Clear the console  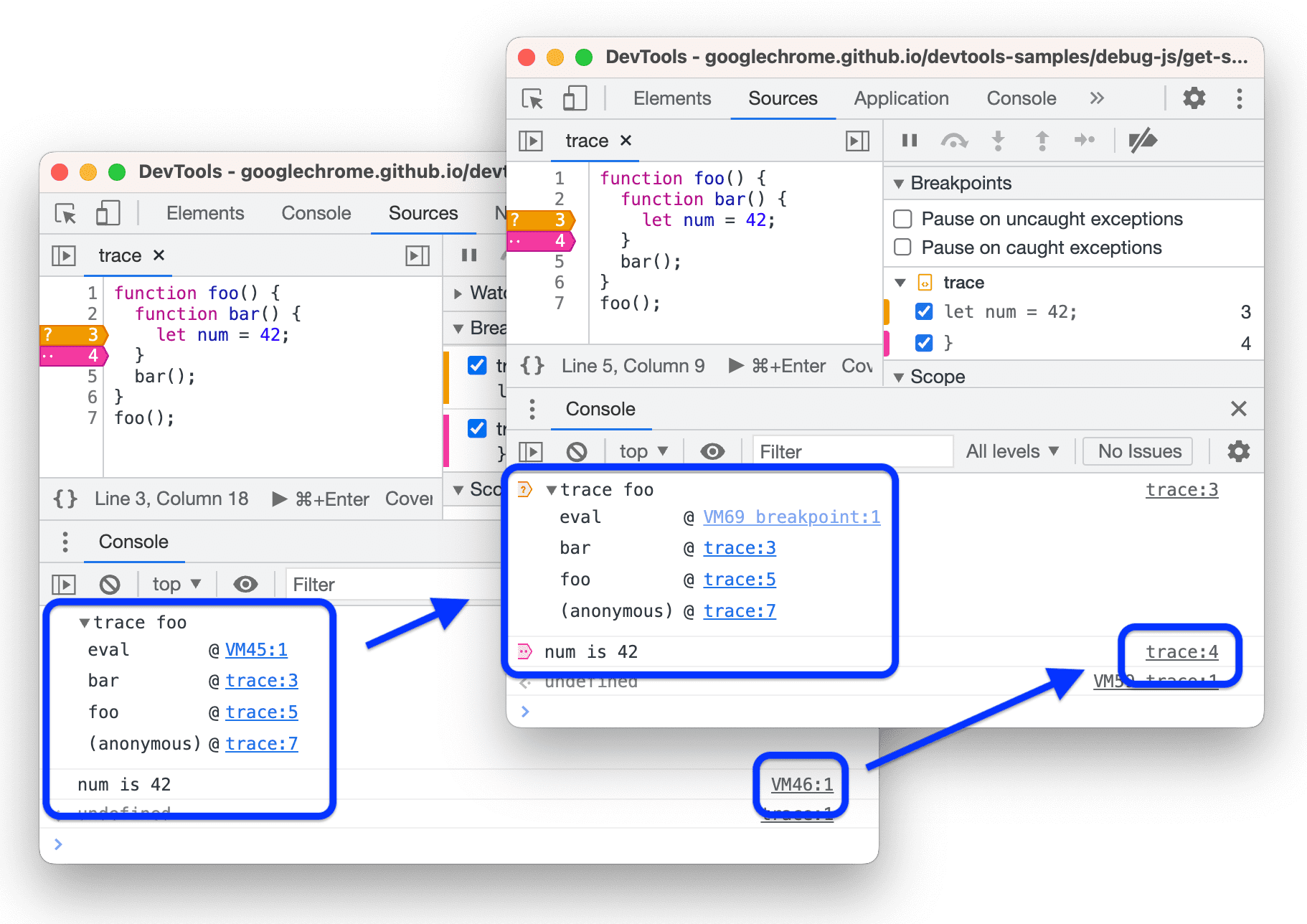(578, 451)
